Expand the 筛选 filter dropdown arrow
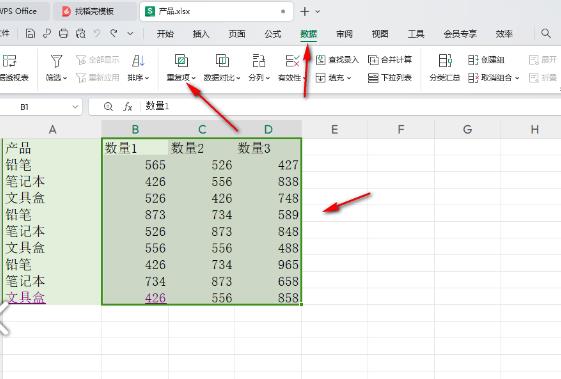 click(x=65, y=78)
